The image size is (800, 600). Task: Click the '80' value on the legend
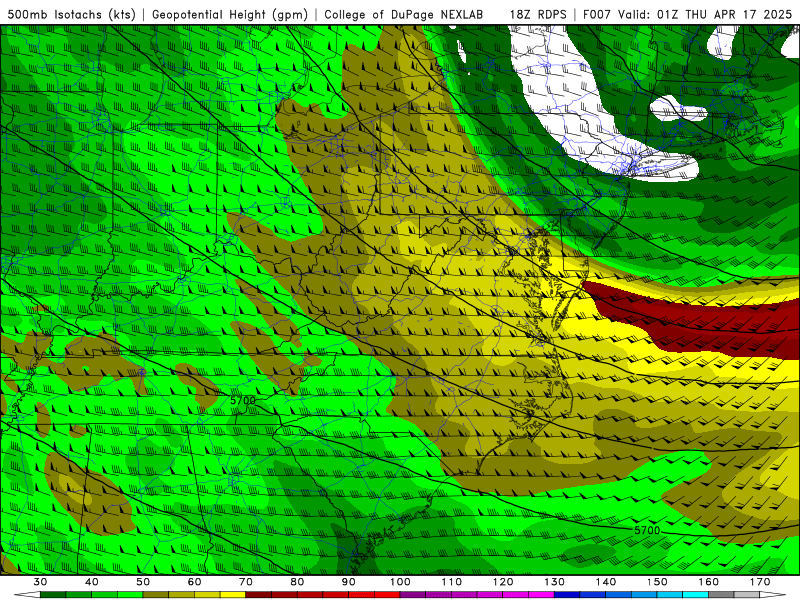[297, 582]
